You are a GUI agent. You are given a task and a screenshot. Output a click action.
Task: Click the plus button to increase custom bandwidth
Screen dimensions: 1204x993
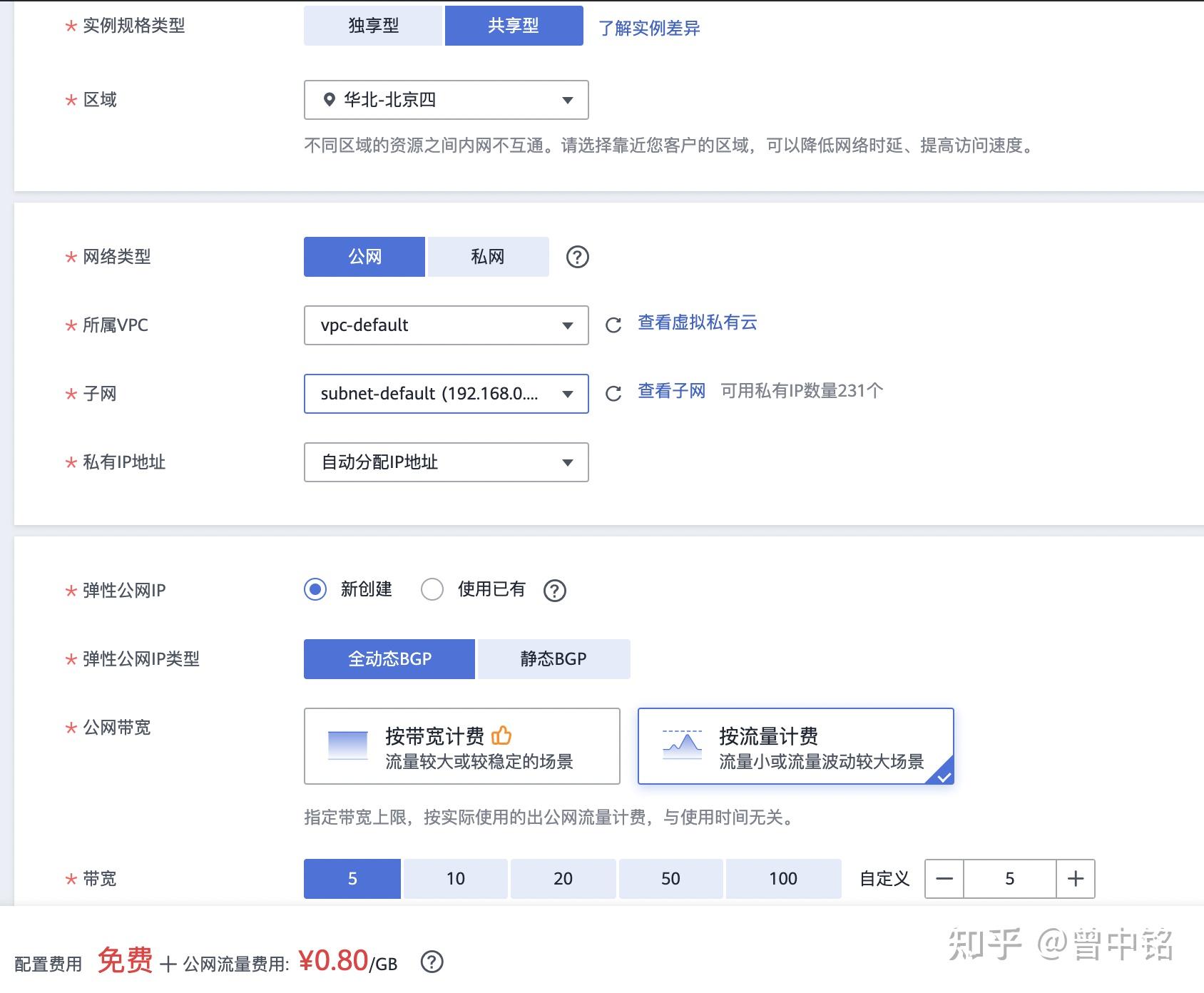coord(1074,878)
